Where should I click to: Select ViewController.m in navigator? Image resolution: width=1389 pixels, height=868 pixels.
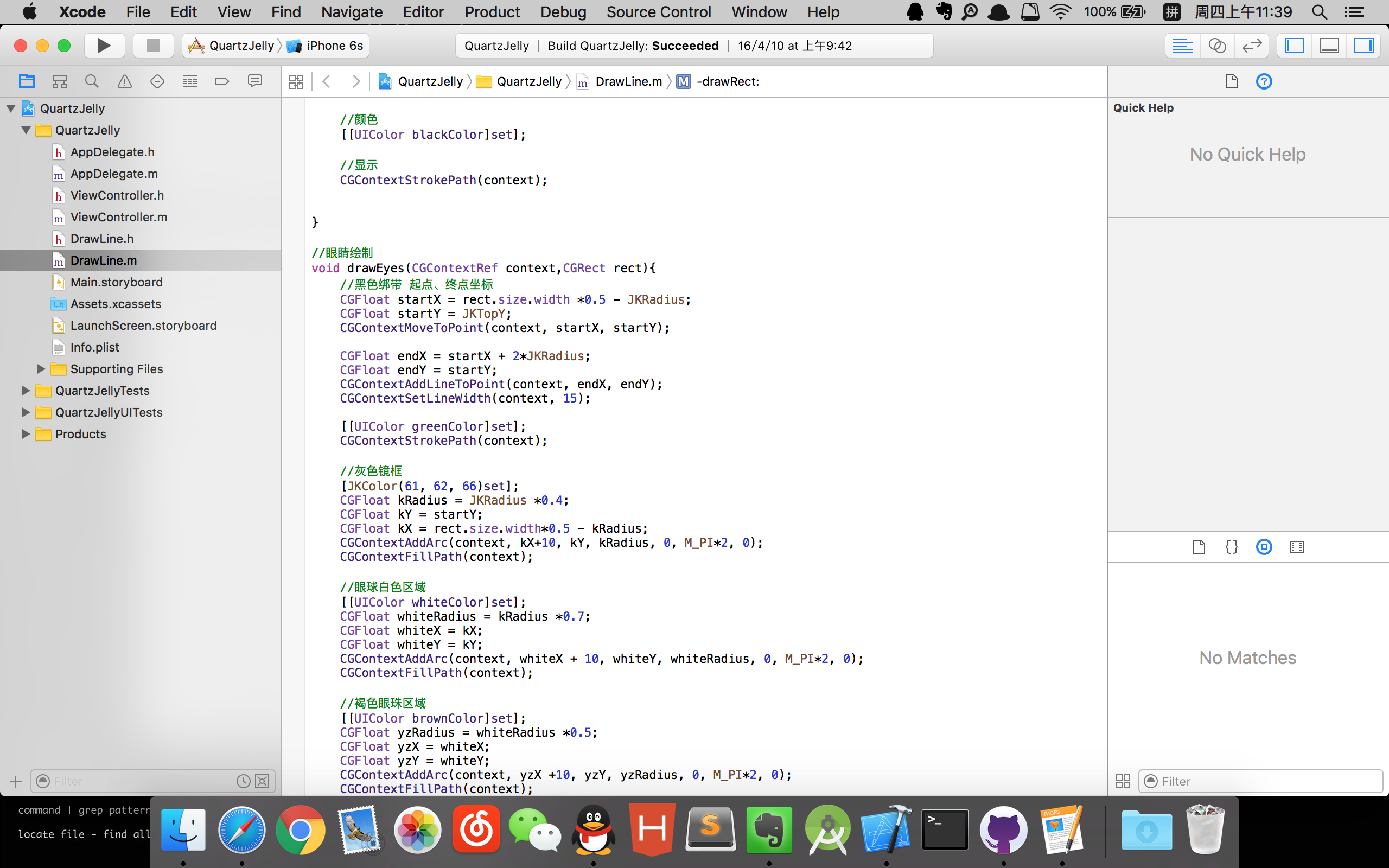[141, 217]
